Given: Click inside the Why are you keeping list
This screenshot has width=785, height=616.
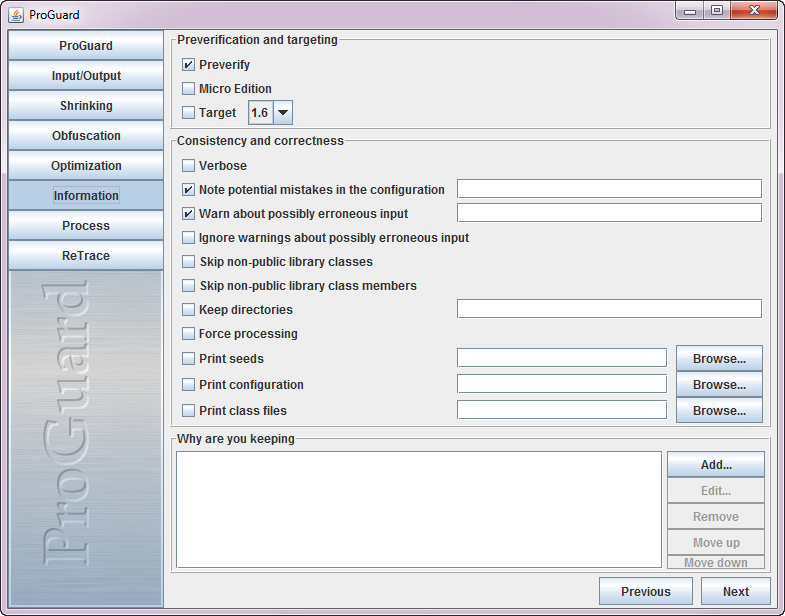Looking at the screenshot, I should 419,510.
